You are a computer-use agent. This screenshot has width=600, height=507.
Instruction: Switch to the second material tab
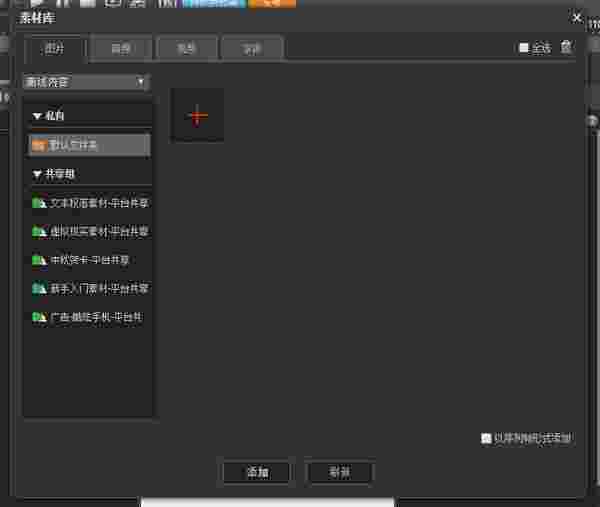coord(119,47)
